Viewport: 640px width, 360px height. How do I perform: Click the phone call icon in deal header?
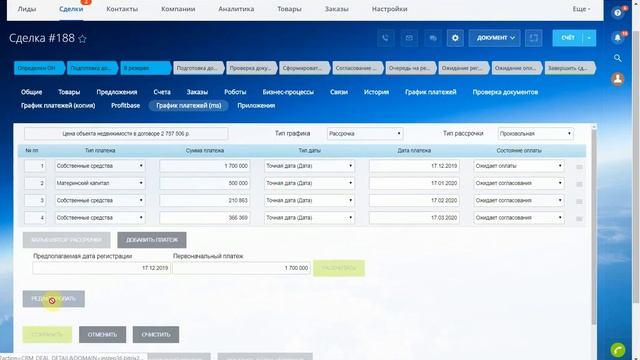pyautogui.click(x=385, y=38)
